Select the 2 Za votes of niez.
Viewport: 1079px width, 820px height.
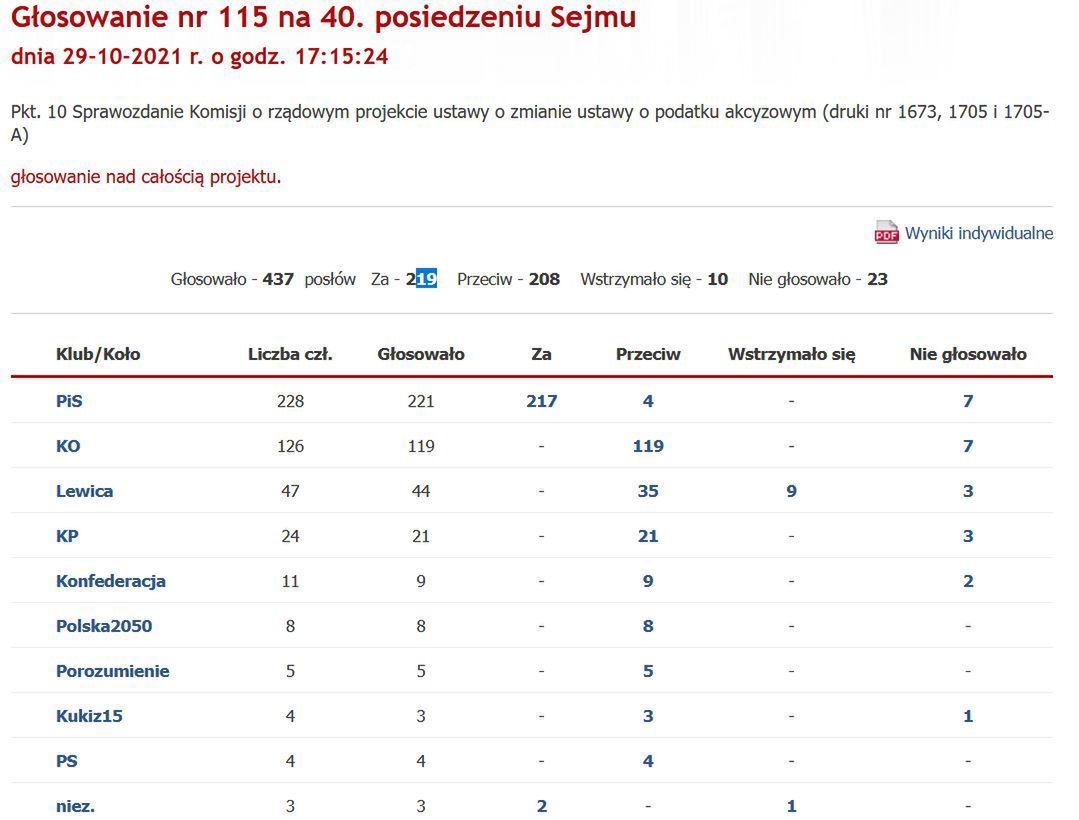(x=541, y=806)
